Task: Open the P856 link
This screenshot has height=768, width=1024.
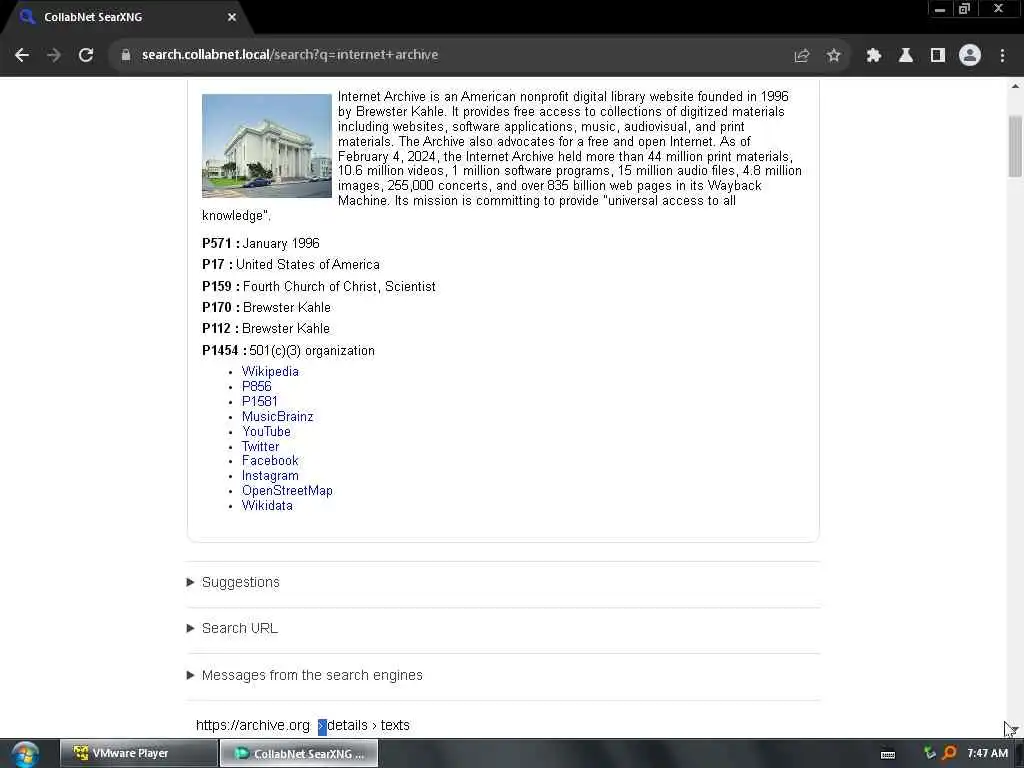Action: 256,386
